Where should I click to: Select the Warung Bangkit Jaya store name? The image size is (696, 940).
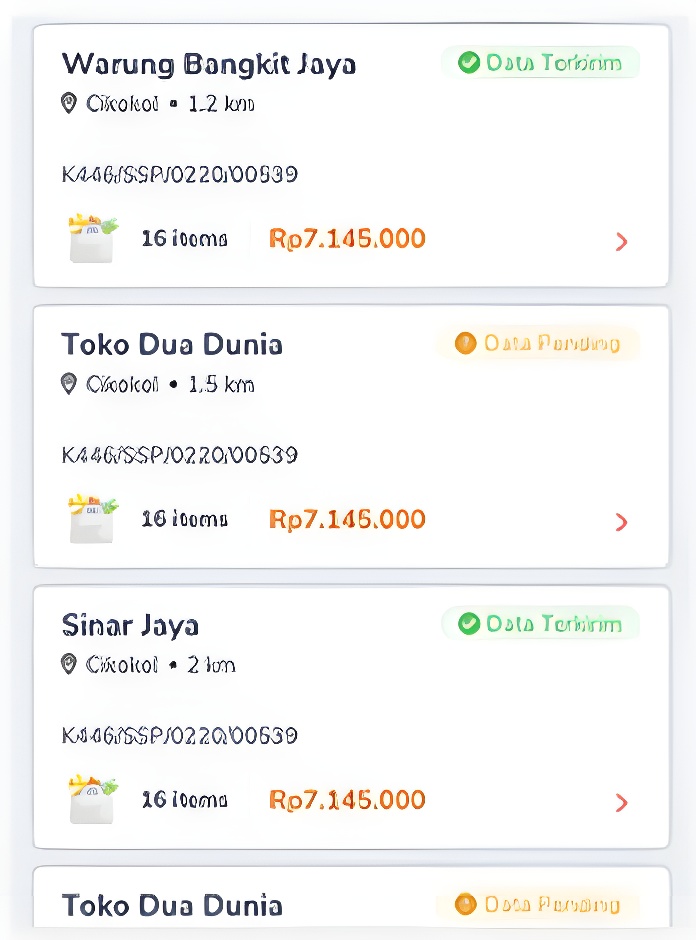[x=209, y=64]
